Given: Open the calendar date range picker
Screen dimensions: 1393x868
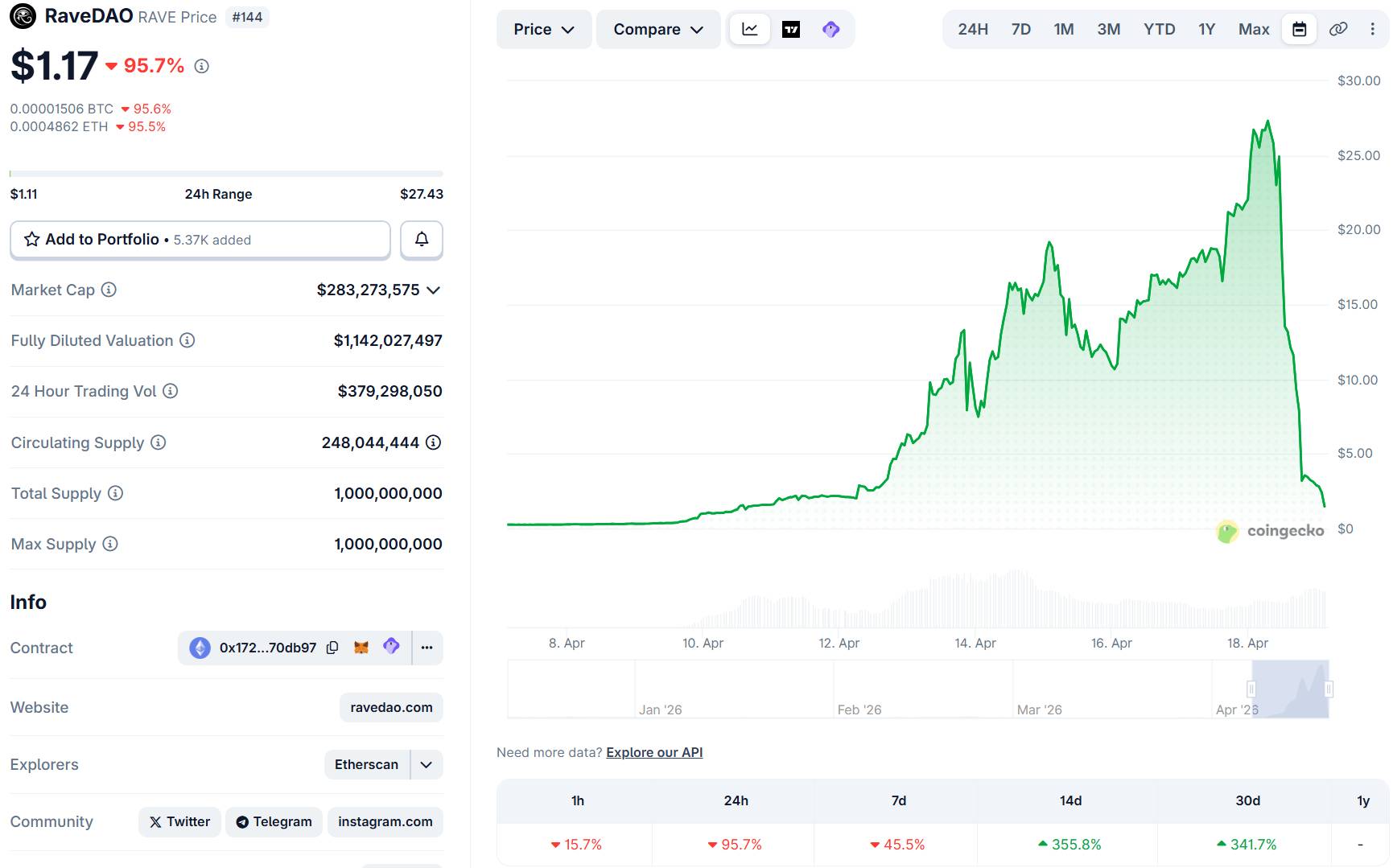Looking at the screenshot, I should coord(1298,29).
